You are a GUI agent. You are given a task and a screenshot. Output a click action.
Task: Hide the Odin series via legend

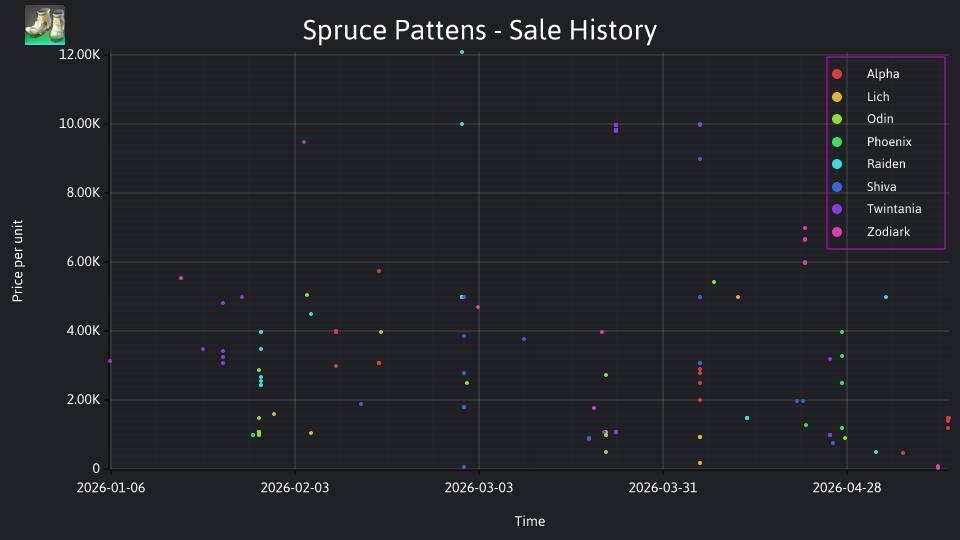point(880,119)
